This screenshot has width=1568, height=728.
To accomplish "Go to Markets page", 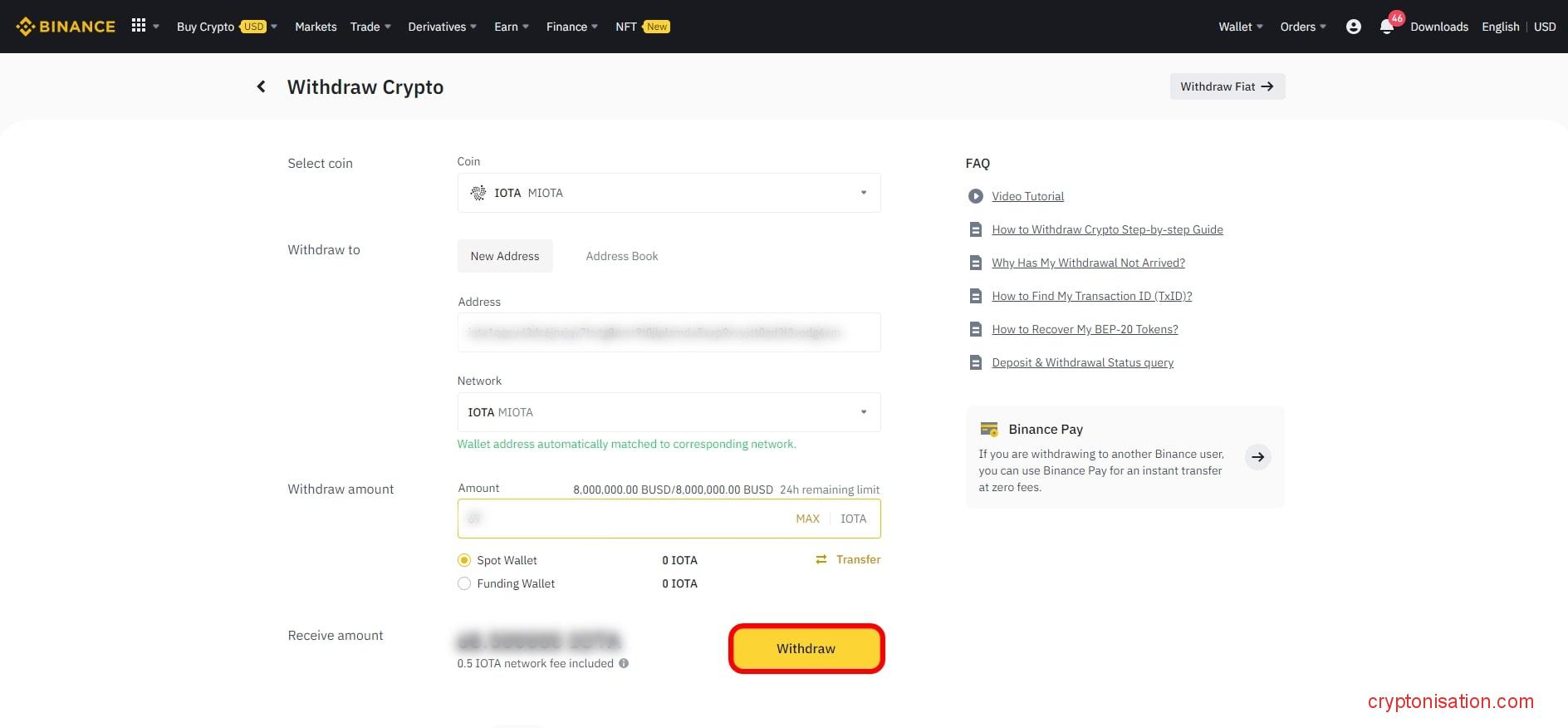I will click(316, 27).
